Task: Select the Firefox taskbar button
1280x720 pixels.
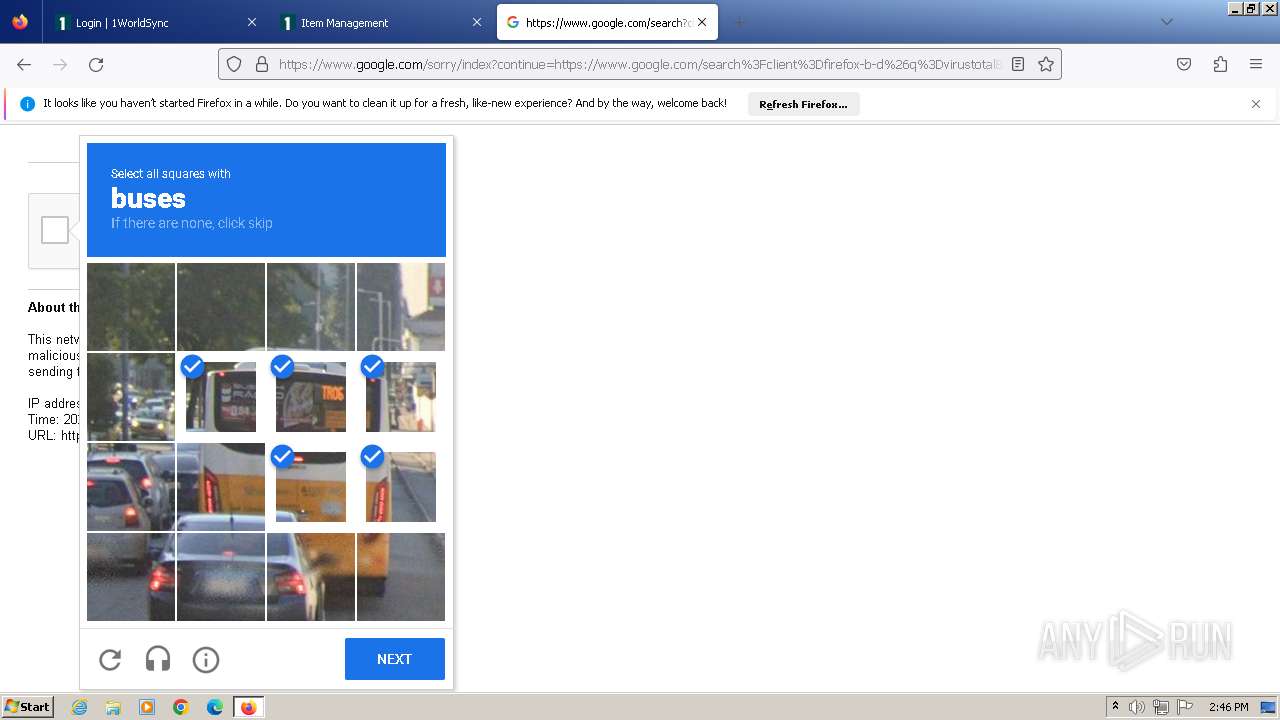Action: coord(249,707)
